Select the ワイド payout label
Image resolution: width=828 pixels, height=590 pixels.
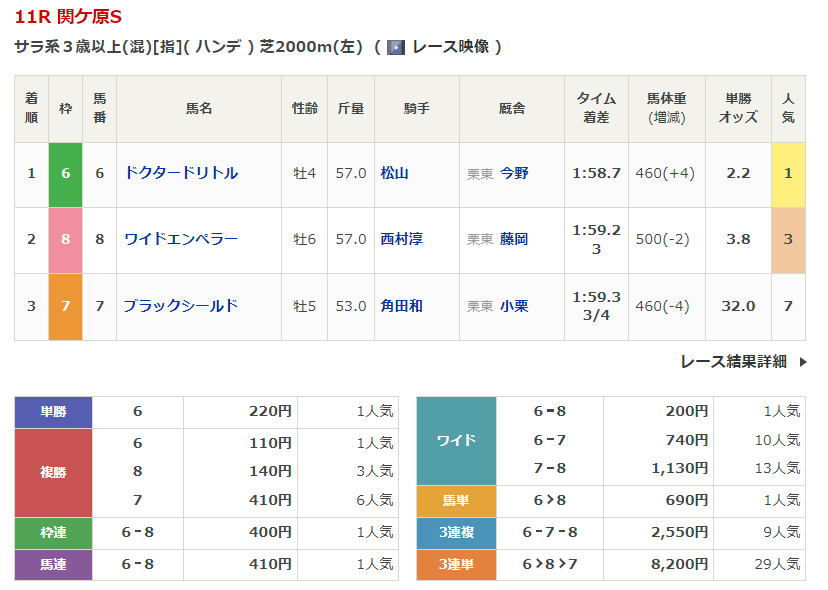(x=456, y=440)
